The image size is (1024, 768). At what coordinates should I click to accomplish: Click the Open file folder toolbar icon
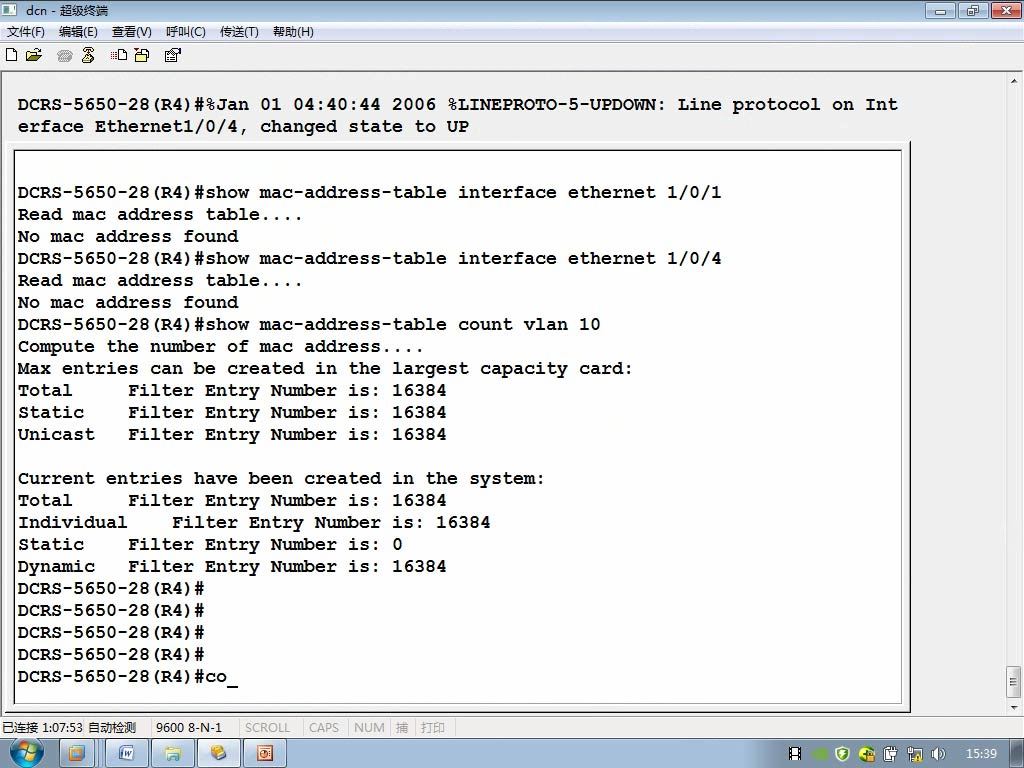tap(33, 55)
